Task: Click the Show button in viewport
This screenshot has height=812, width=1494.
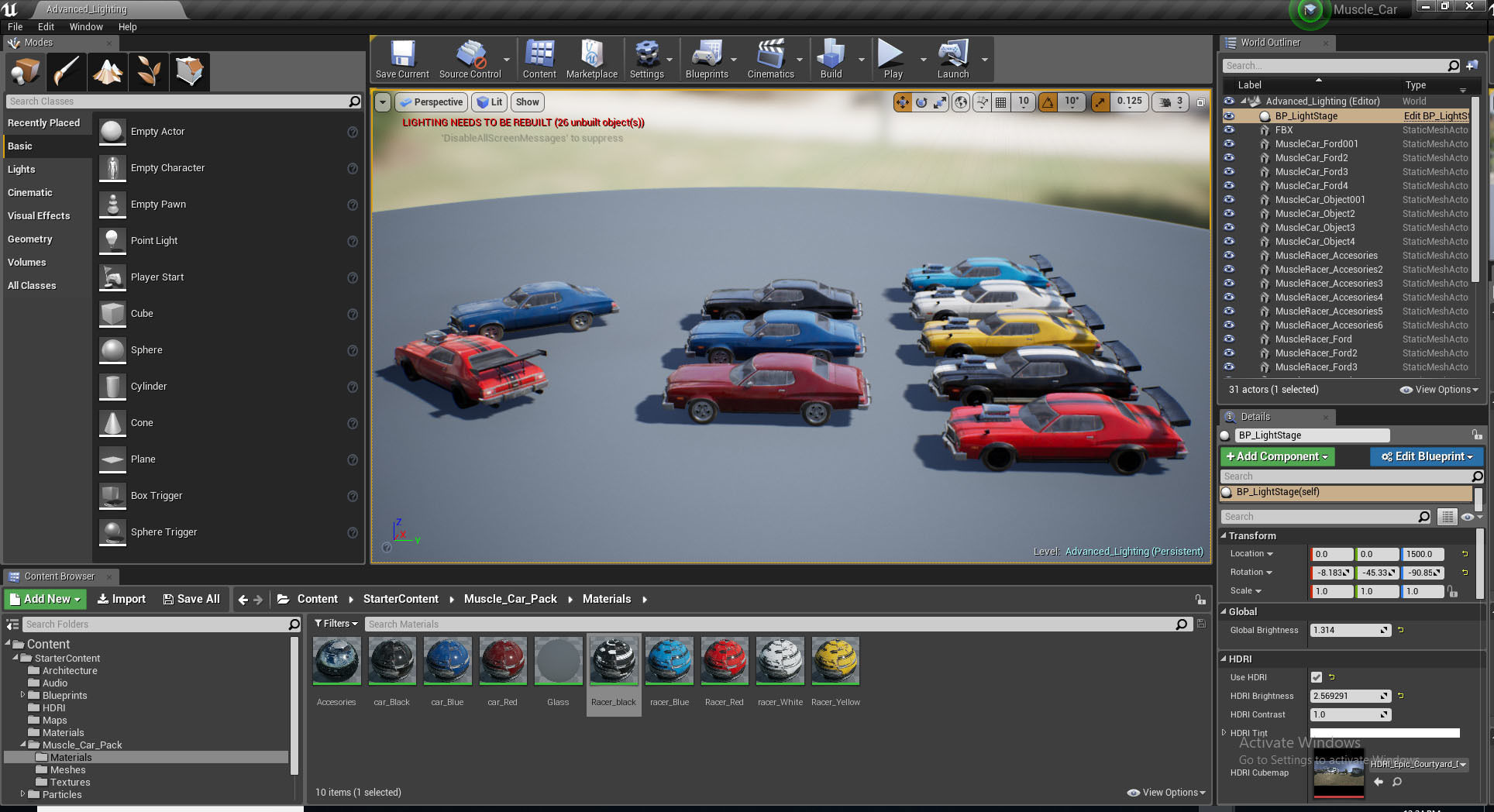Action: point(527,101)
